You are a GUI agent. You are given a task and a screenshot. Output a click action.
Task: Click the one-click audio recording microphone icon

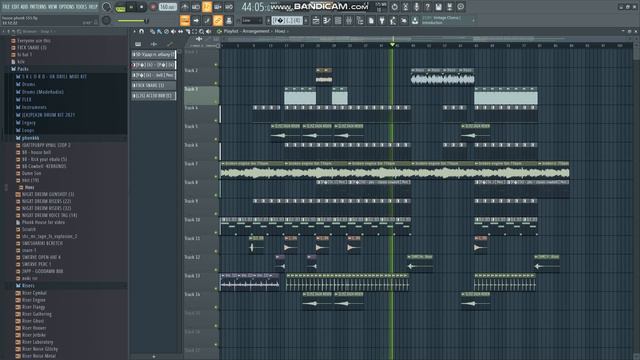pyautogui.click(x=416, y=7)
